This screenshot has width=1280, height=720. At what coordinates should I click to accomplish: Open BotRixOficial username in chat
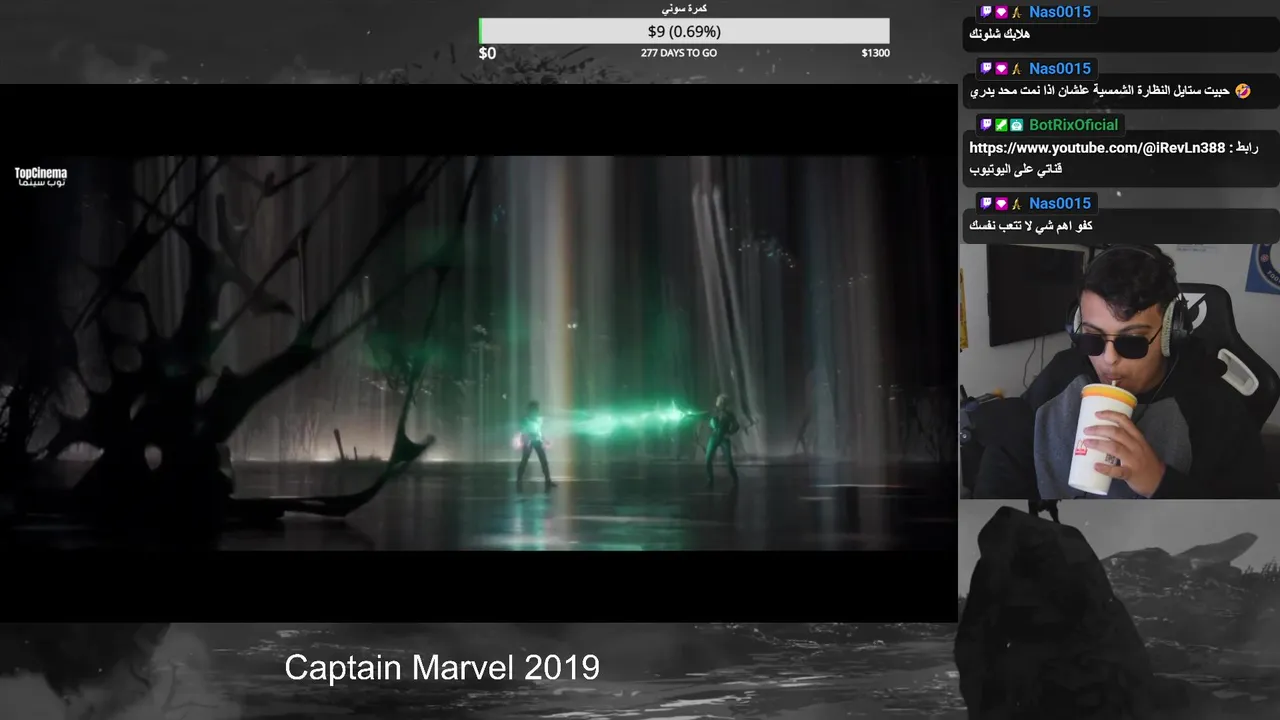pyautogui.click(x=1074, y=125)
